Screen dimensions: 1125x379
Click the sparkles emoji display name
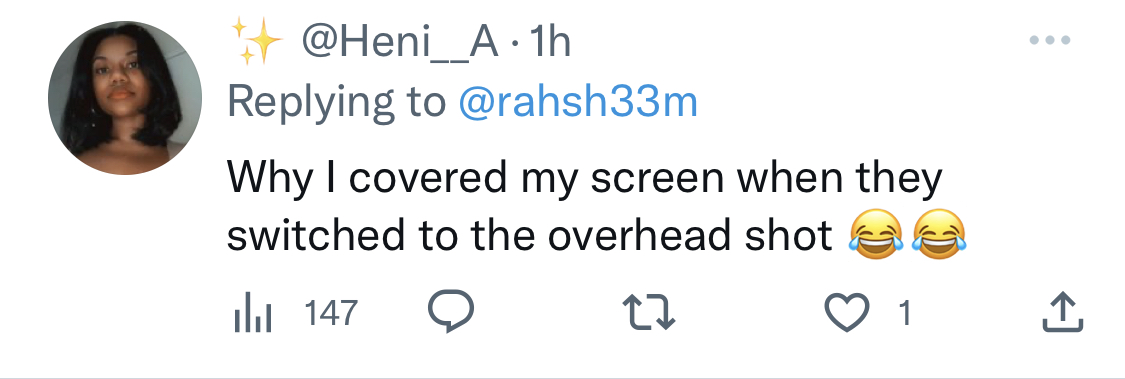256,42
